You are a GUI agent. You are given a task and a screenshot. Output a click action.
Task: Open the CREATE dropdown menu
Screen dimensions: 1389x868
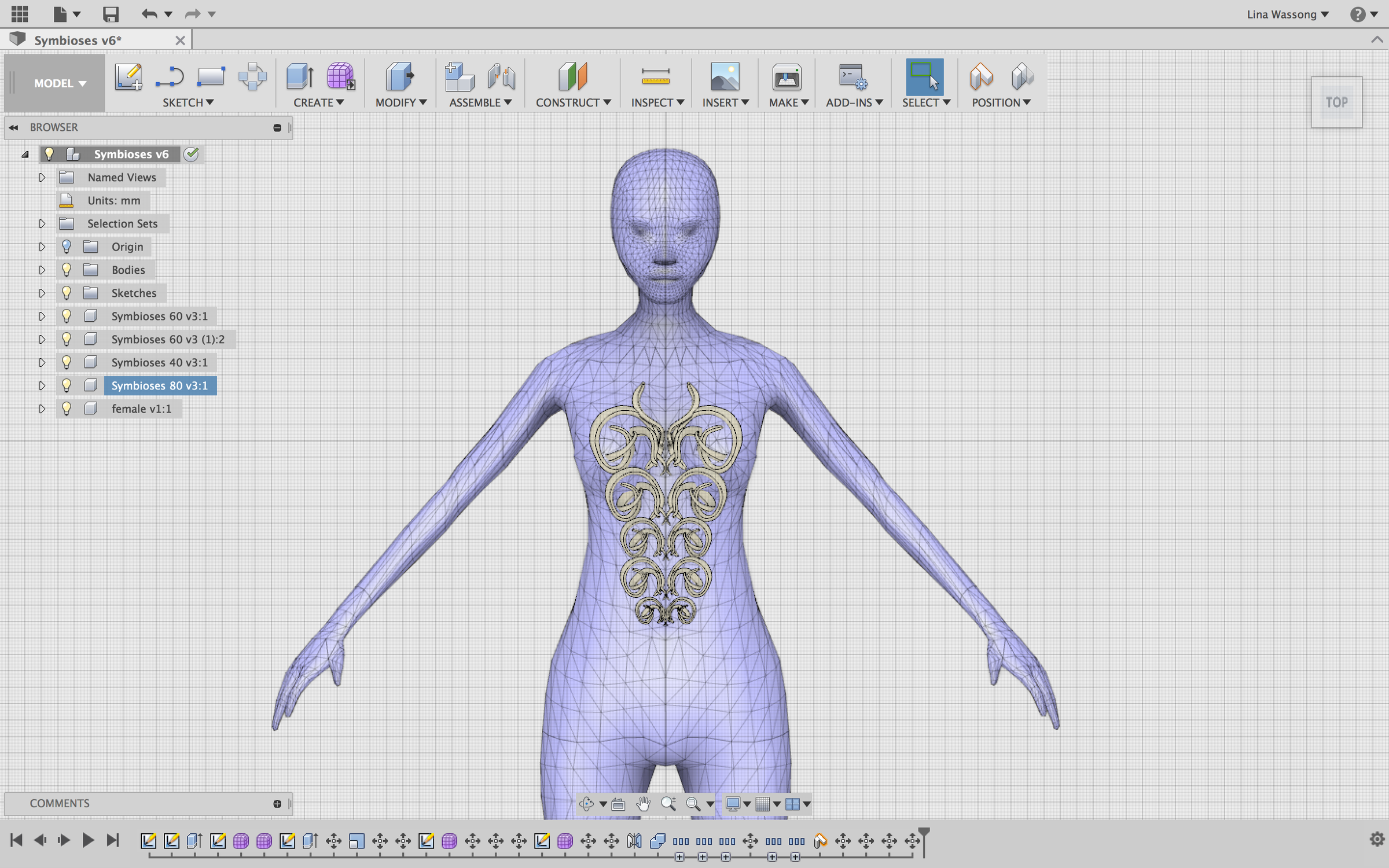tap(318, 102)
